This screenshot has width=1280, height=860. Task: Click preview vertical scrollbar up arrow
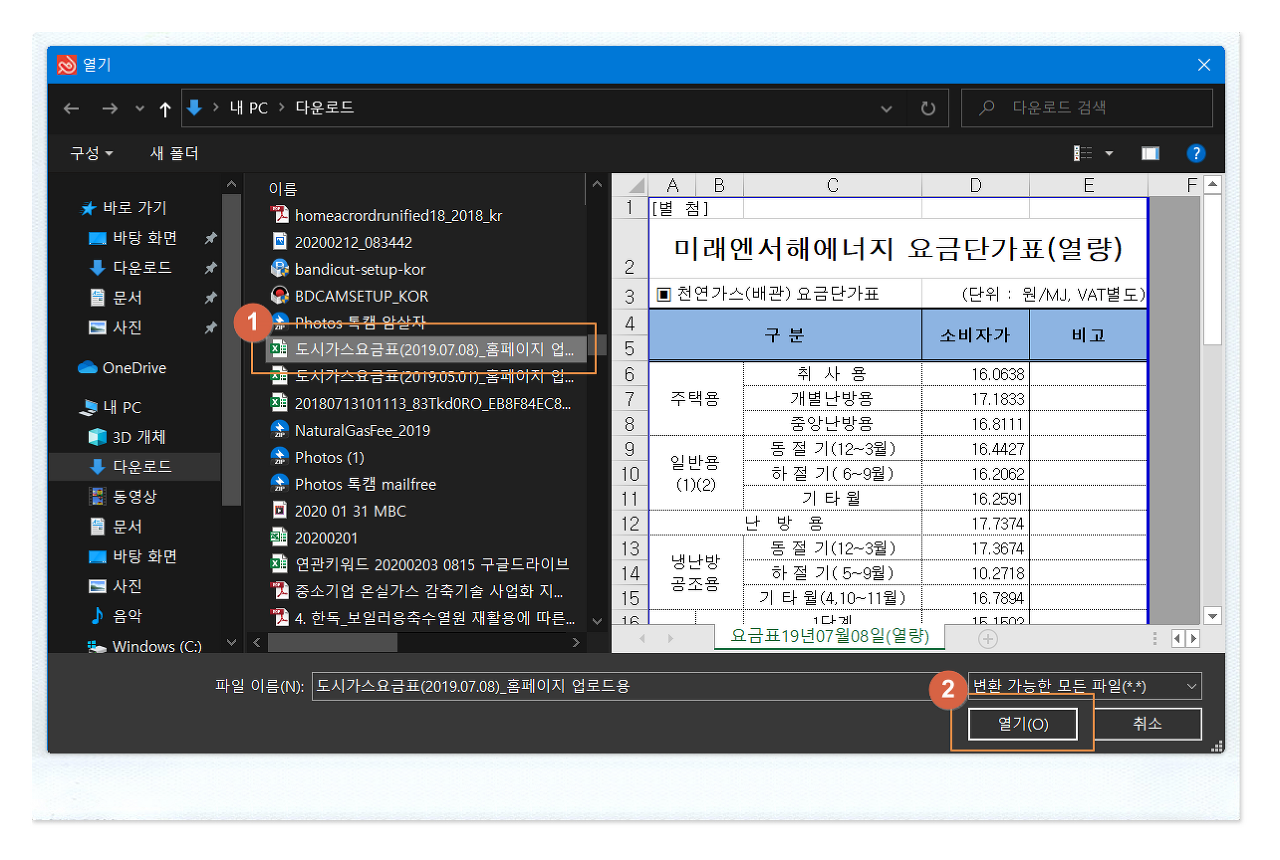point(1212,185)
